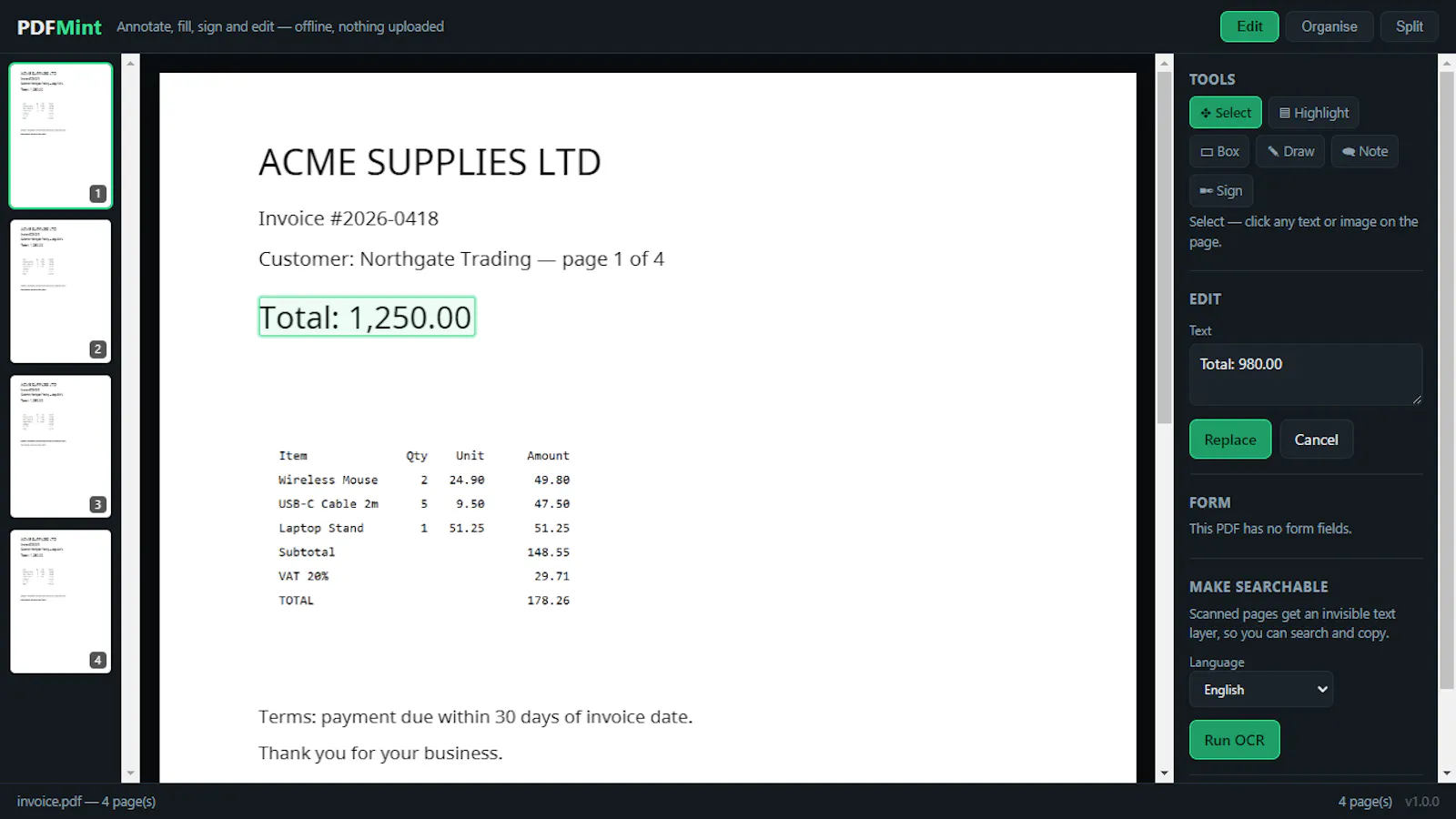Open page 4 thumbnail
Screen dimensions: 1456x819
coord(61,602)
